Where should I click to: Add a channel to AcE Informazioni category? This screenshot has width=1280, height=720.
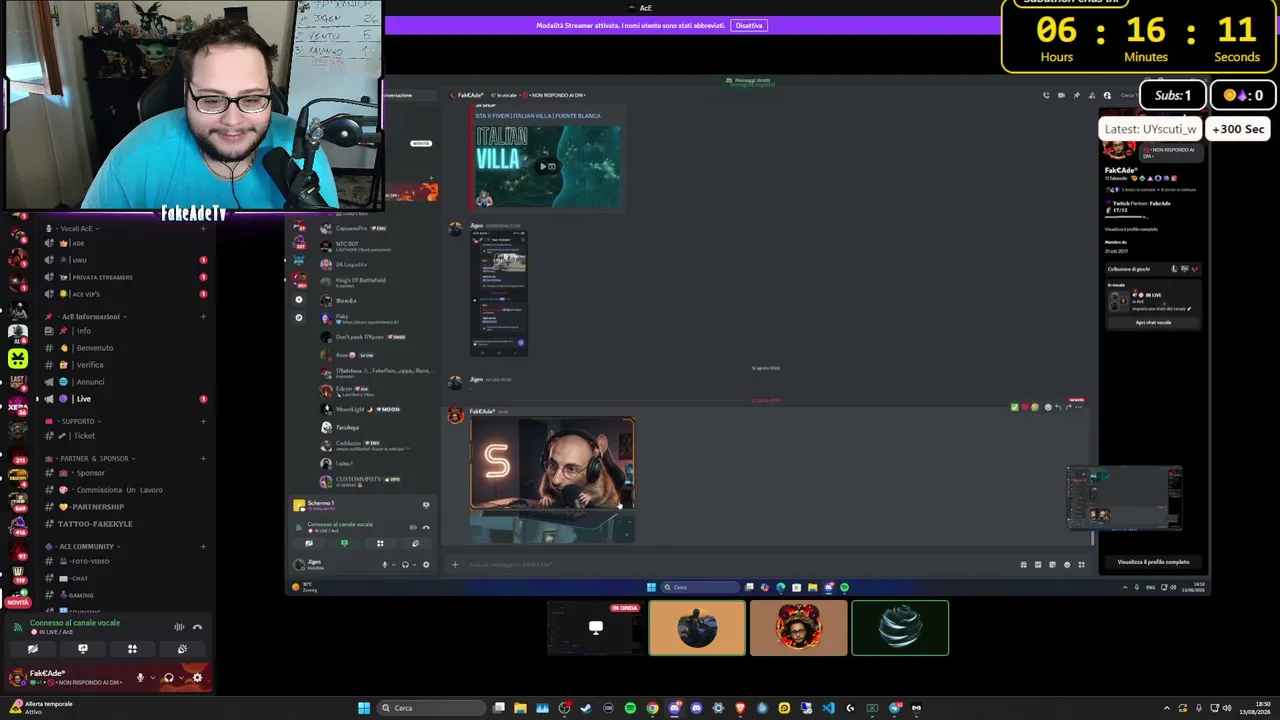point(203,317)
